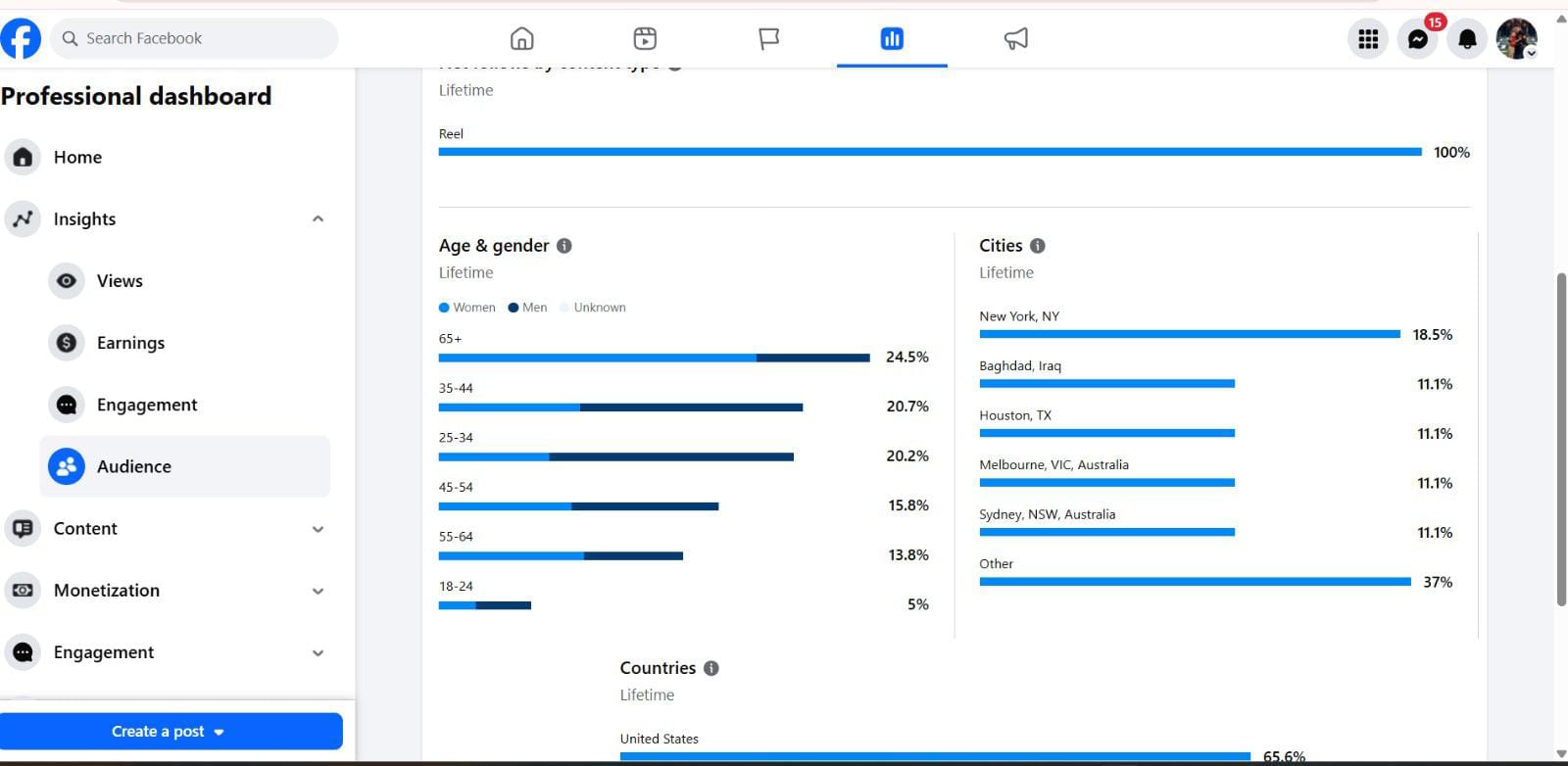Screen dimensions: 1568x766
Task: Open the Messenger icon with 15 badge
Action: click(x=1418, y=38)
